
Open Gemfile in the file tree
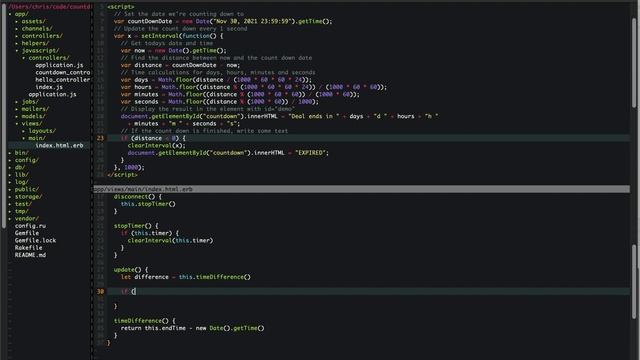click(x=27, y=233)
